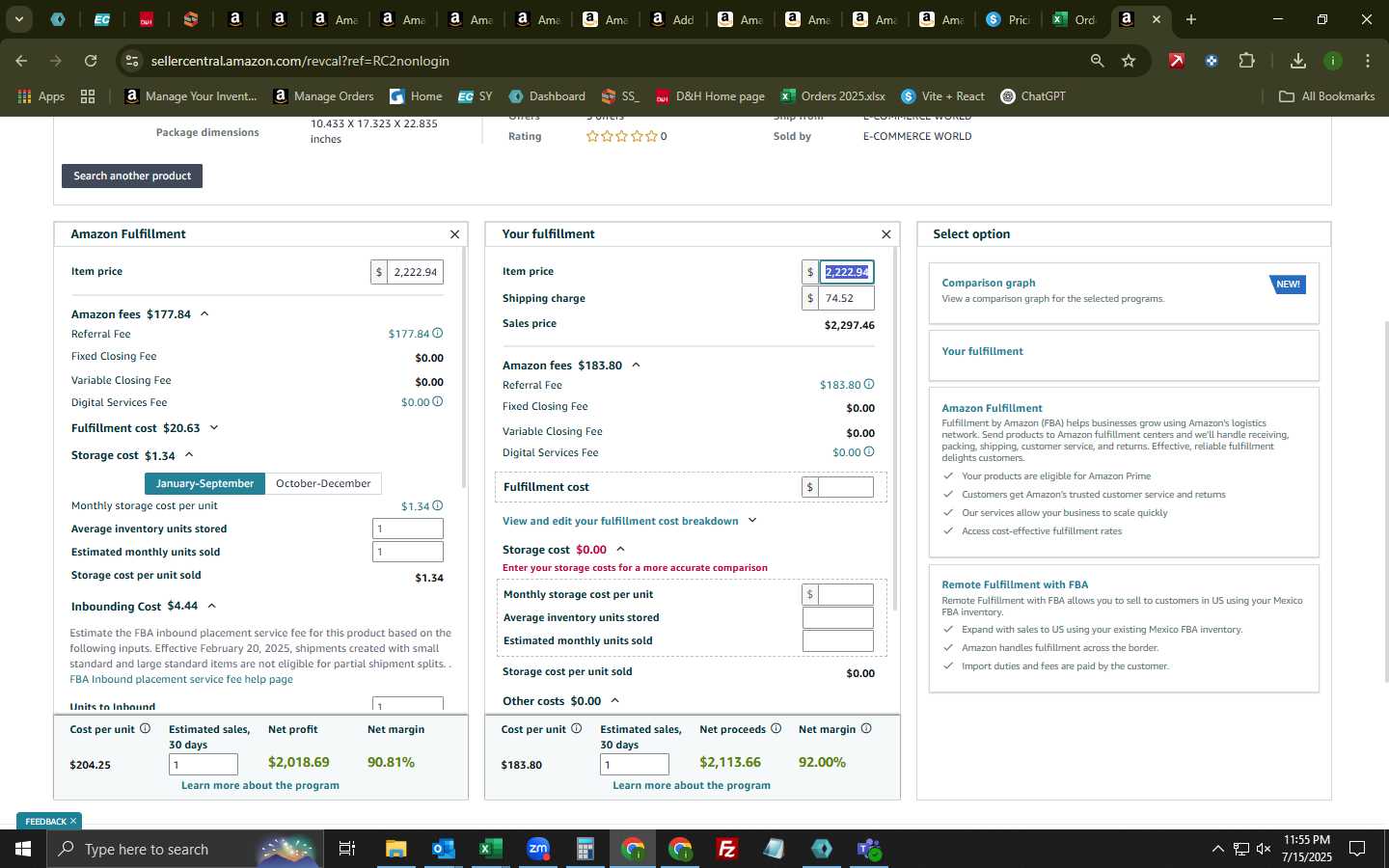Bookmark this page with the star icon
This screenshot has height=868, width=1389.
[x=1129, y=61]
